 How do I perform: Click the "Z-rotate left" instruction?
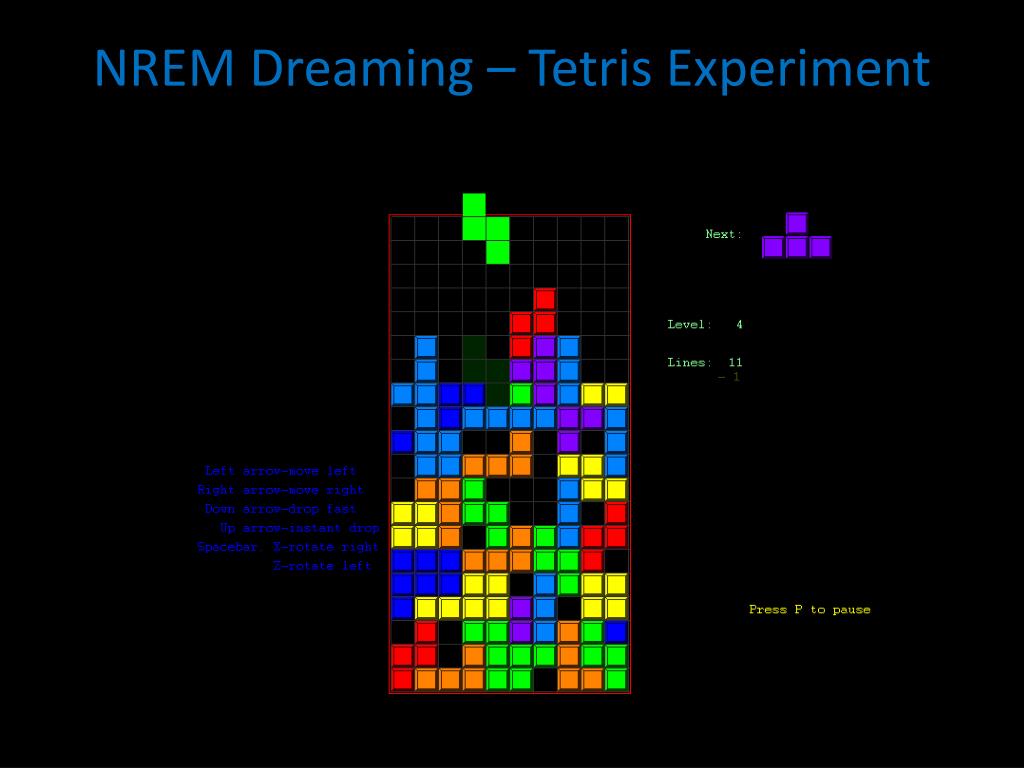[322, 566]
